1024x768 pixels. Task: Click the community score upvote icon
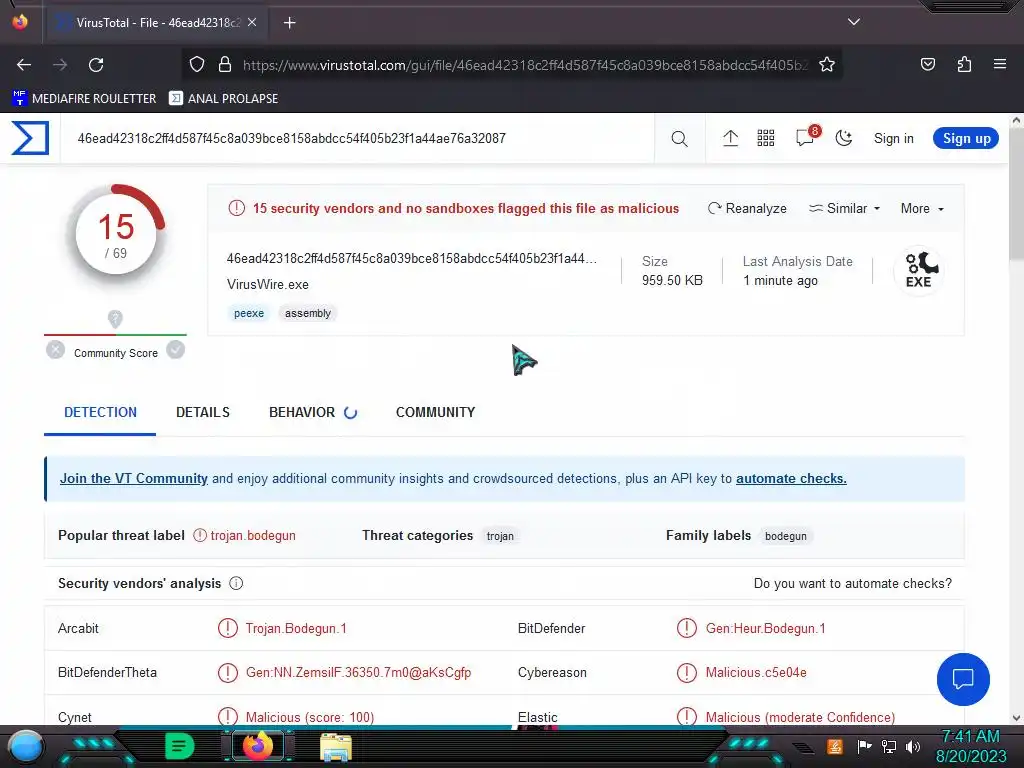click(x=175, y=350)
